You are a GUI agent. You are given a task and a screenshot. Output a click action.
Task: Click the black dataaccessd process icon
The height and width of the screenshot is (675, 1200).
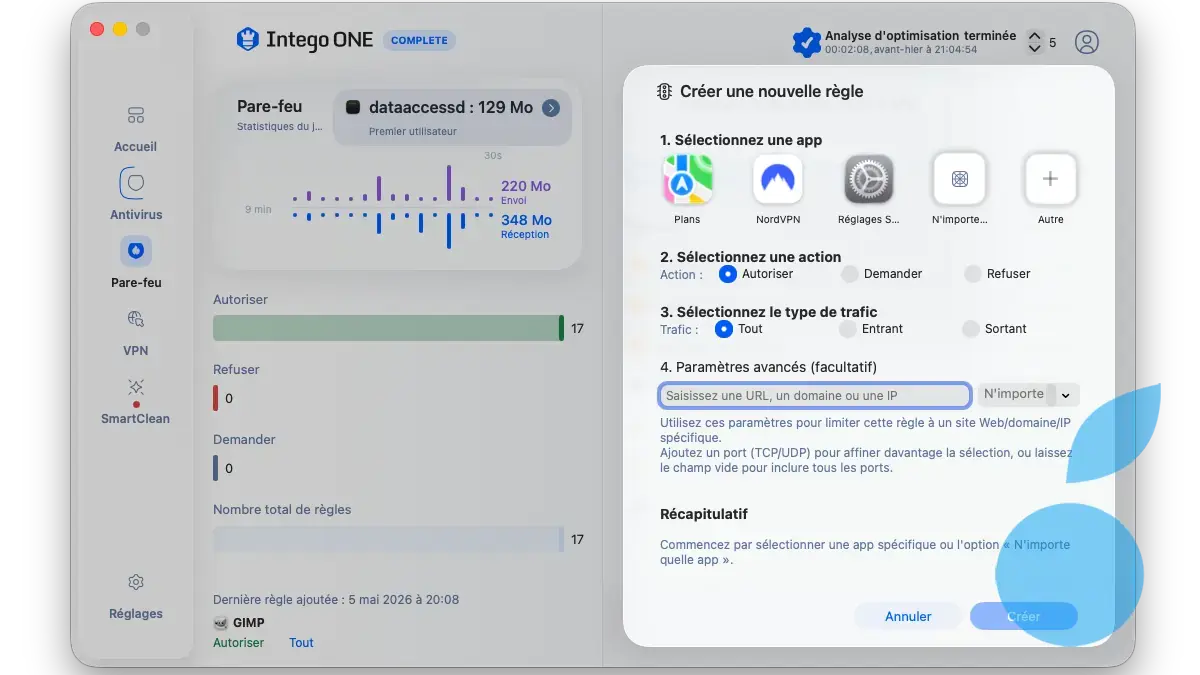[353, 107]
